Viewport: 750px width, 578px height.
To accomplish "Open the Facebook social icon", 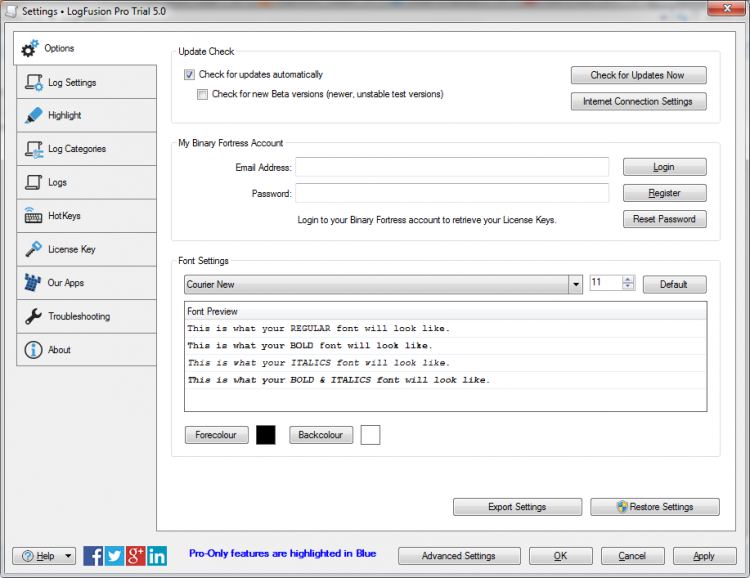I will (93, 556).
